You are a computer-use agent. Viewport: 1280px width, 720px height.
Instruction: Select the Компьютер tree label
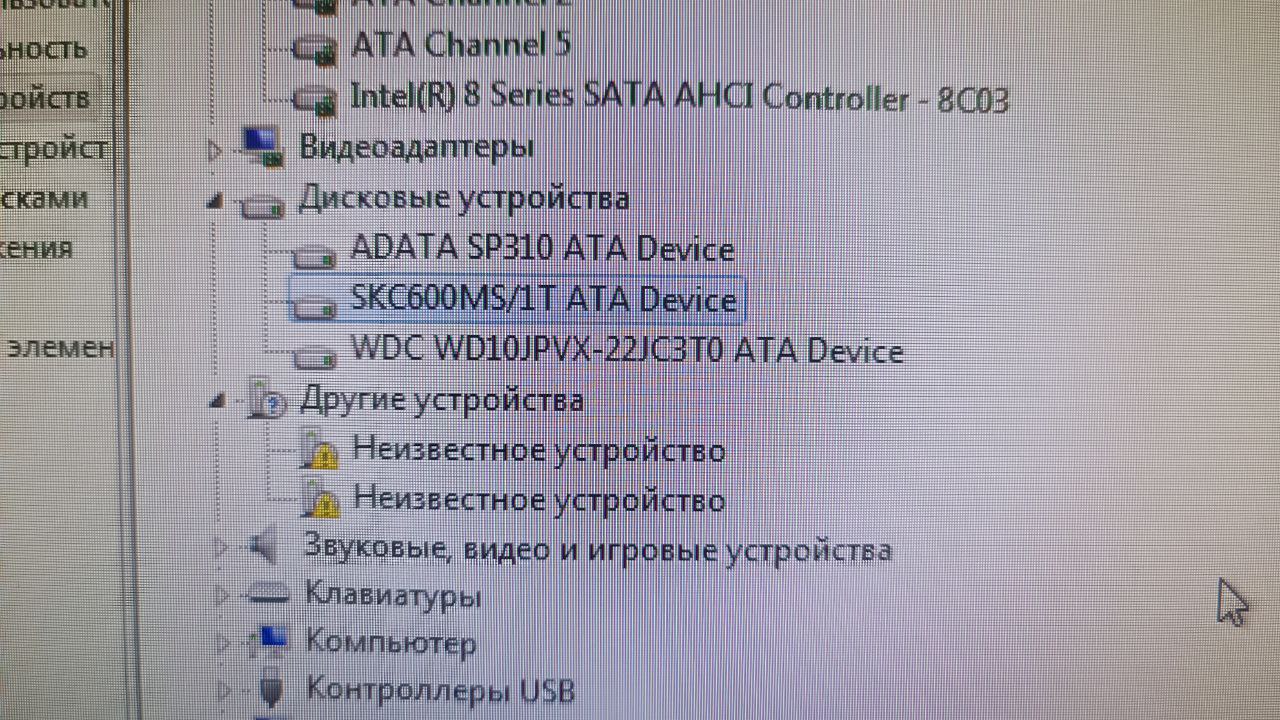tap(390, 642)
